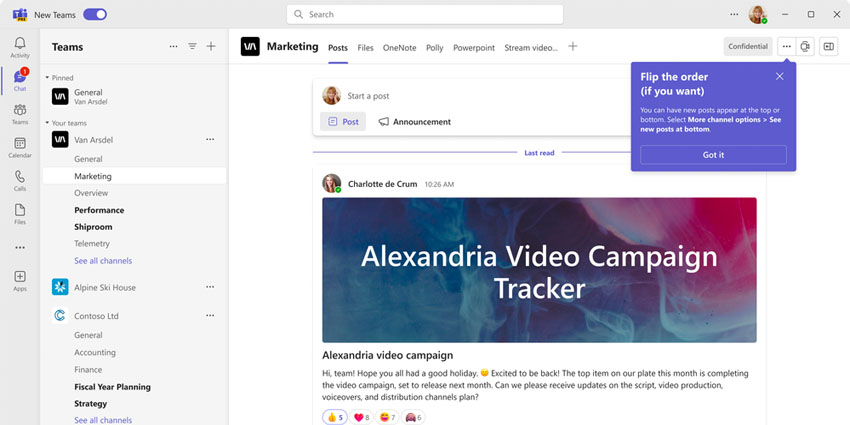Click the Search box
This screenshot has width=850, height=425.
click(x=424, y=15)
